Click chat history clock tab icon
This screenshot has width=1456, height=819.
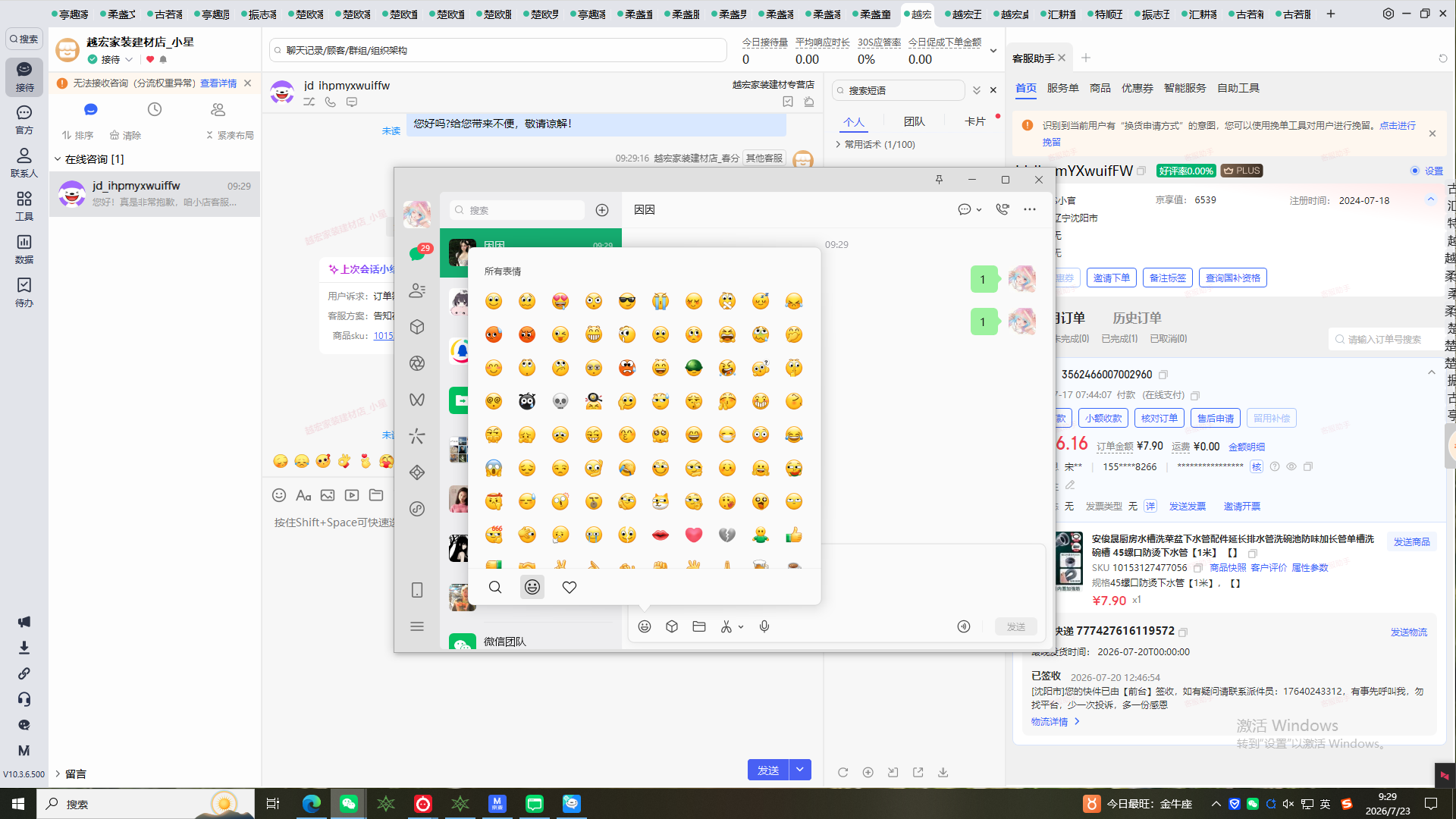pos(155,110)
